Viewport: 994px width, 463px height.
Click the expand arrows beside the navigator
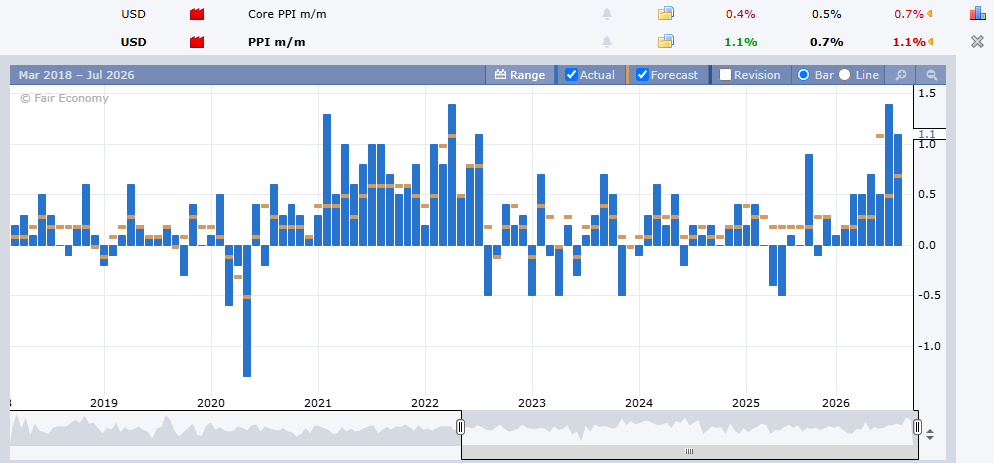[930, 435]
